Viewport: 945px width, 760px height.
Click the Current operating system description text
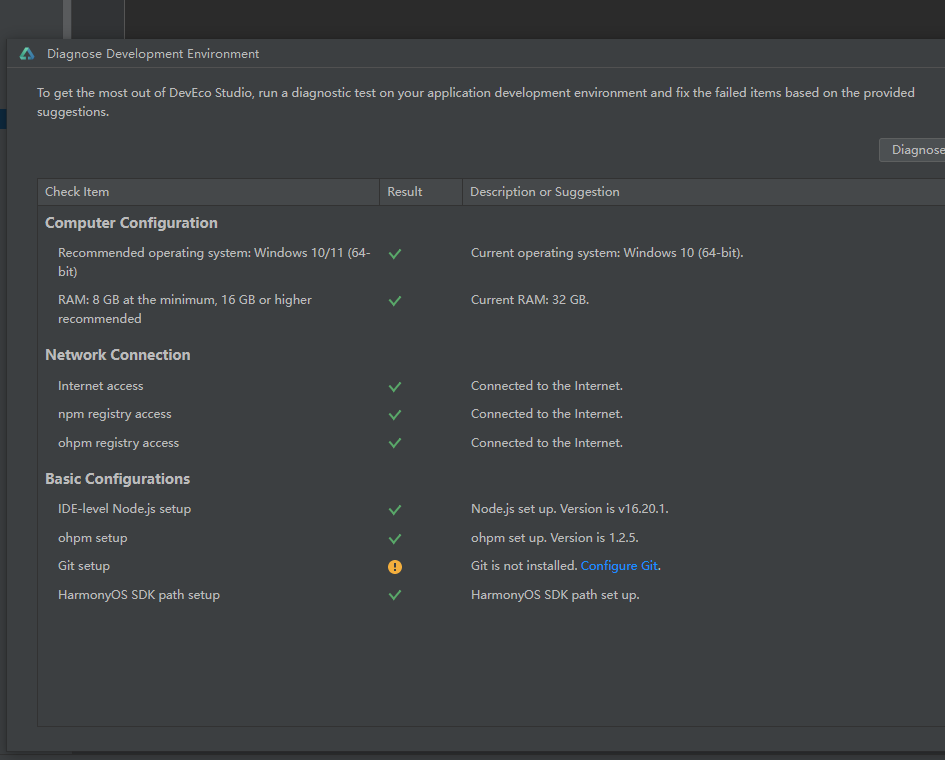[x=607, y=253]
